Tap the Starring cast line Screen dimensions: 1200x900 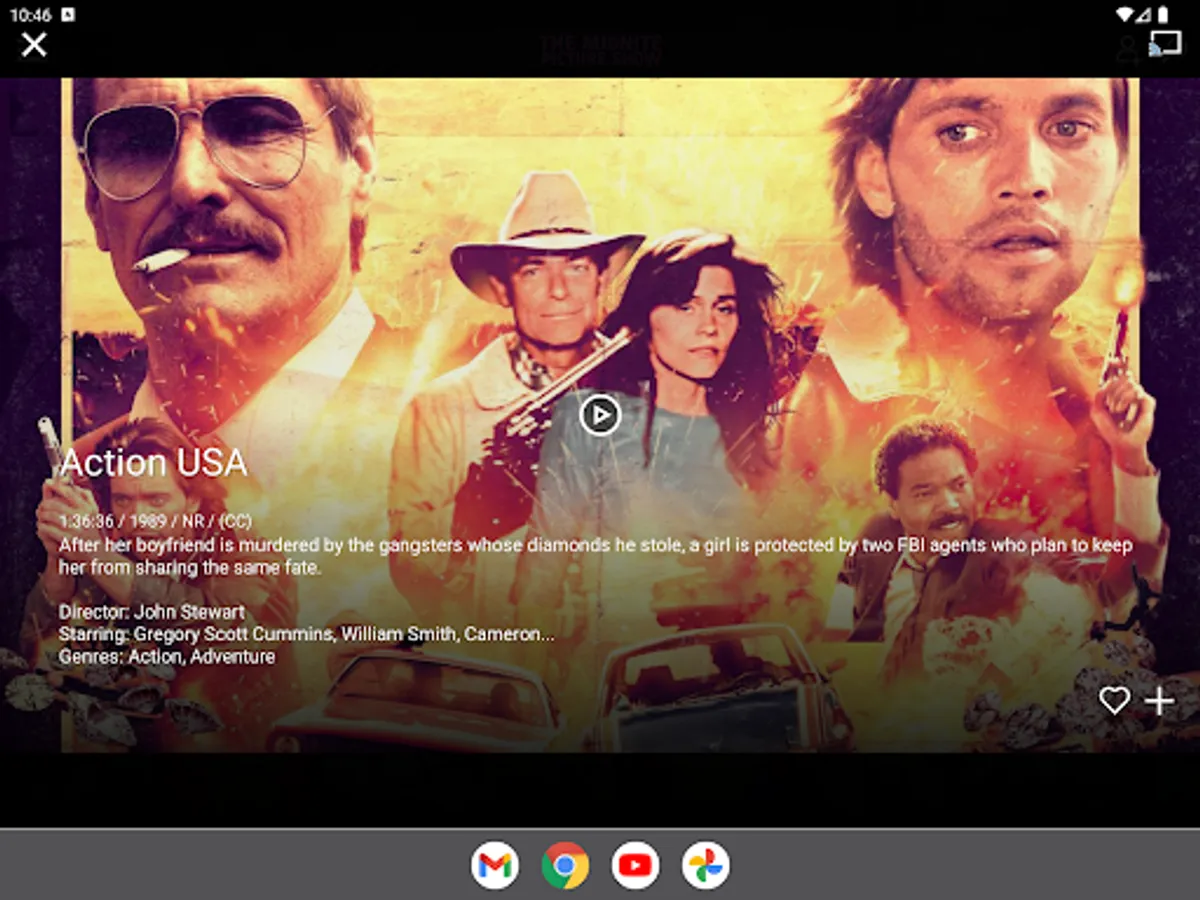(306, 634)
